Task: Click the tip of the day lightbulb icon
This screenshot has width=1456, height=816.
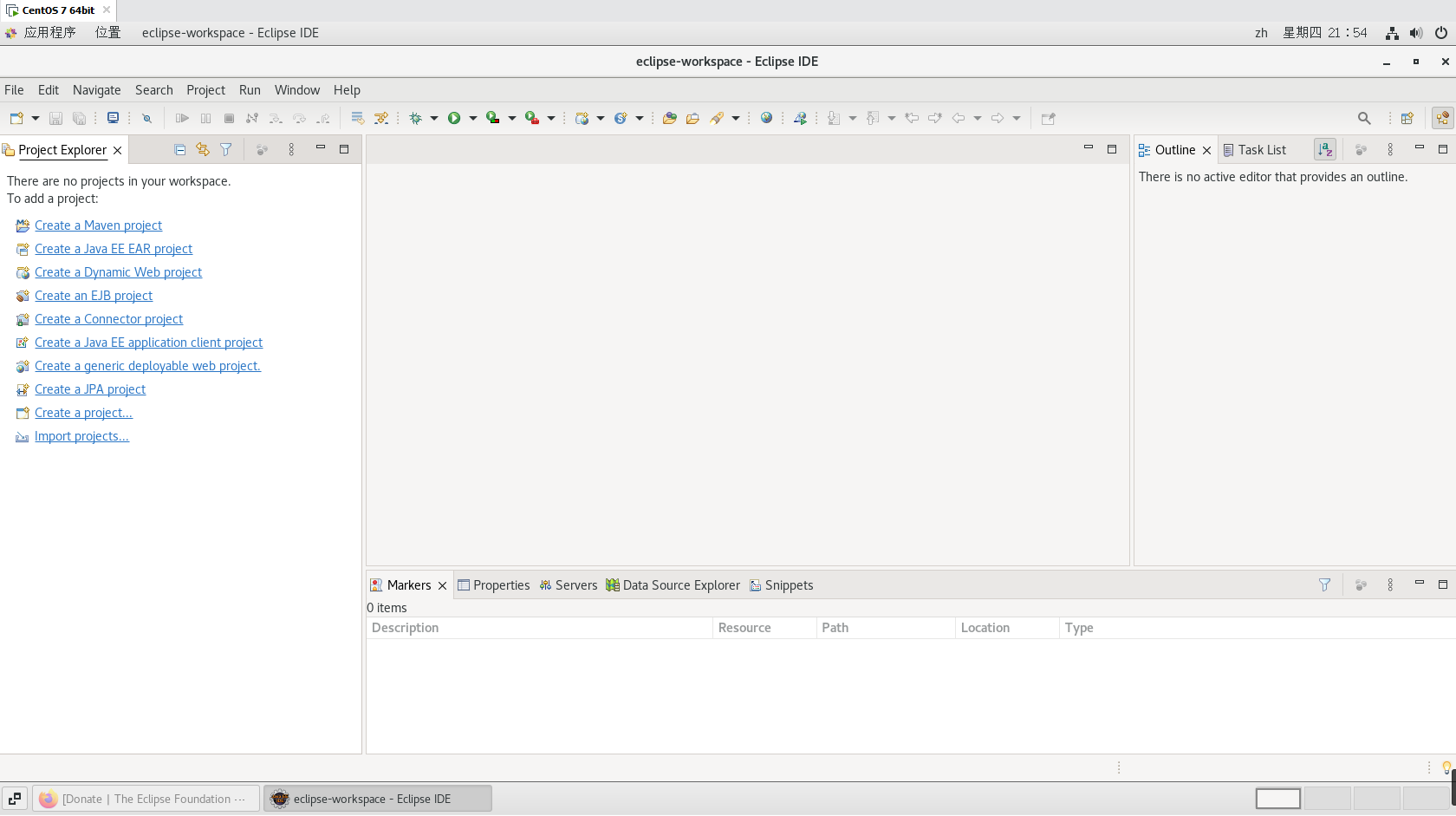Action: tap(1446, 767)
